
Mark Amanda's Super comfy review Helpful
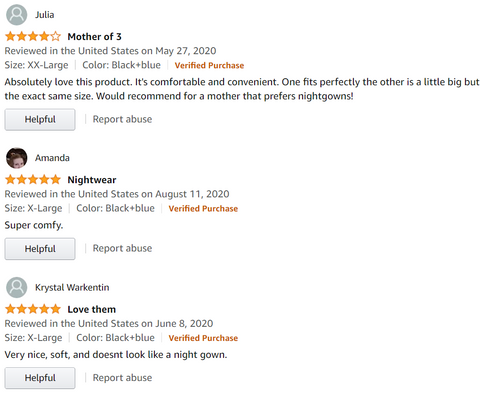[40, 249]
